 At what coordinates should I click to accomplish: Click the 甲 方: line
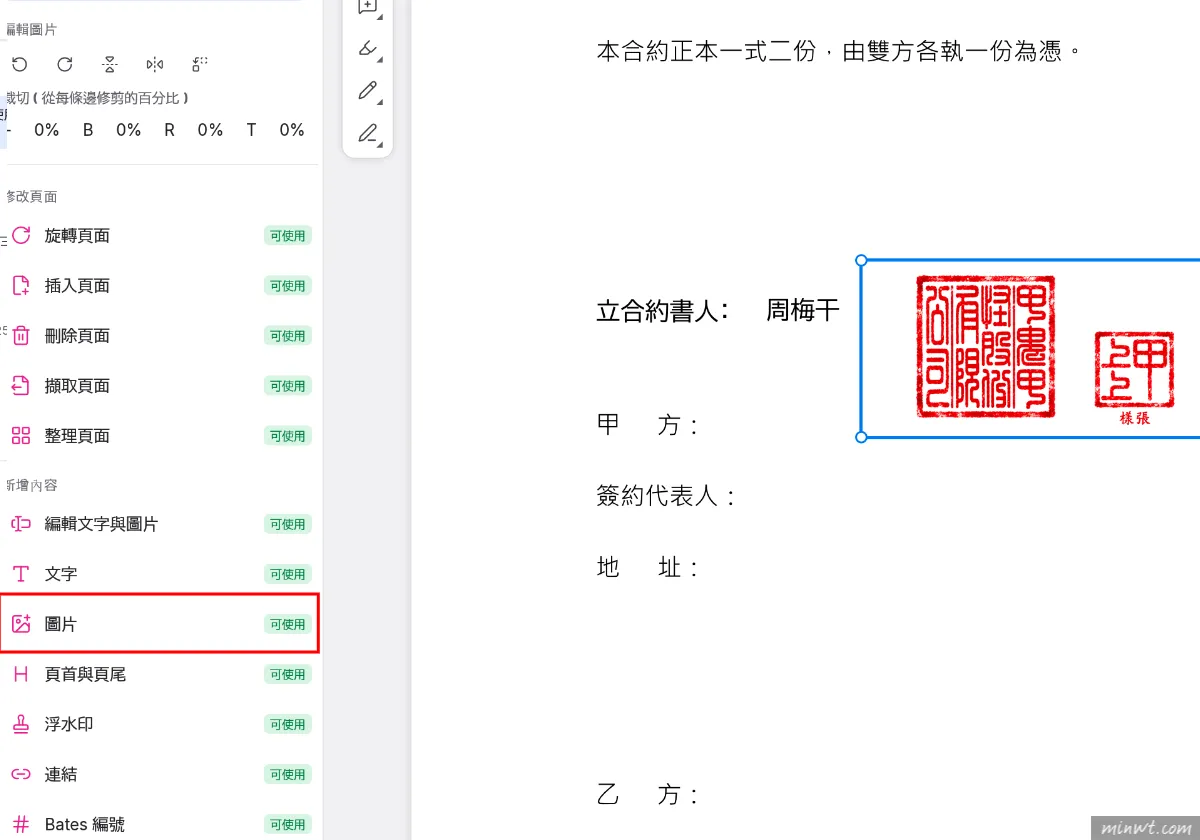[647, 425]
